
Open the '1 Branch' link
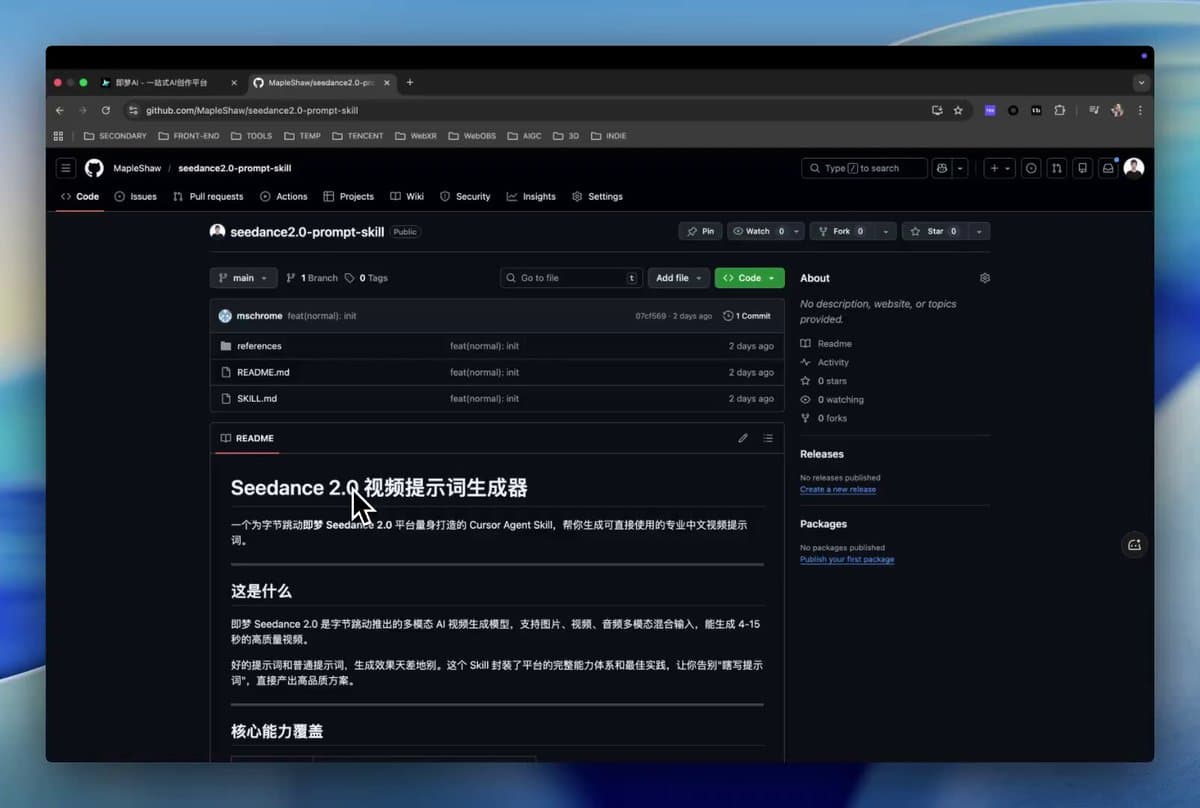click(x=312, y=278)
